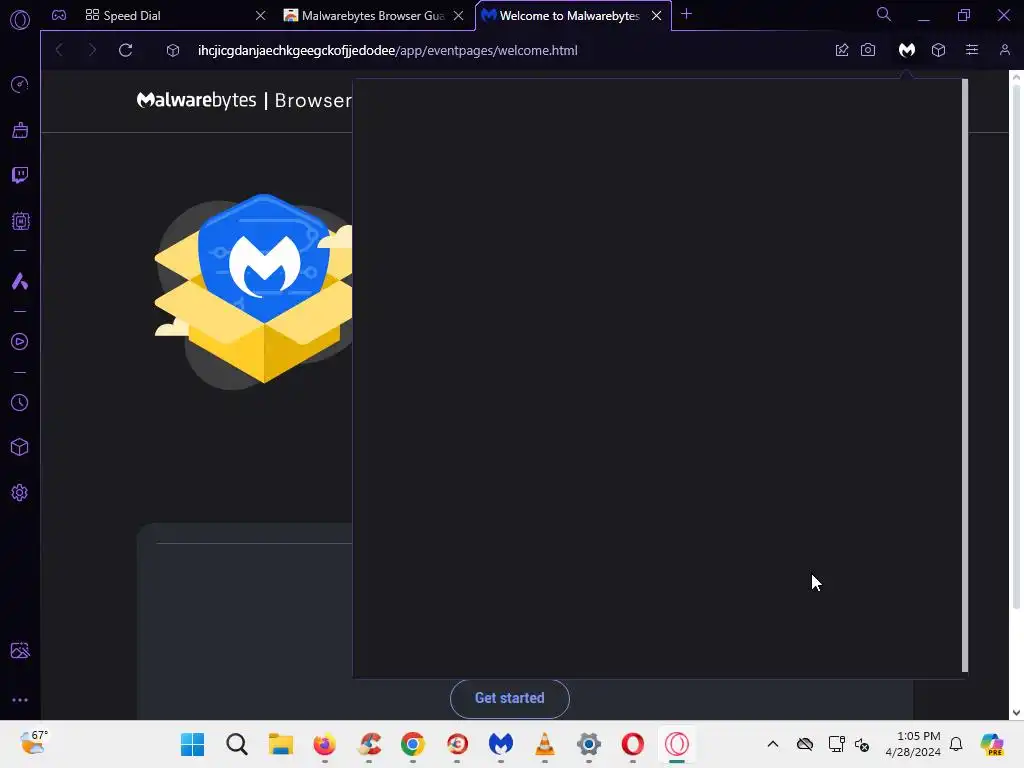1024x768 pixels.
Task: Open Google Chrome from taskbar
Action: click(x=413, y=744)
